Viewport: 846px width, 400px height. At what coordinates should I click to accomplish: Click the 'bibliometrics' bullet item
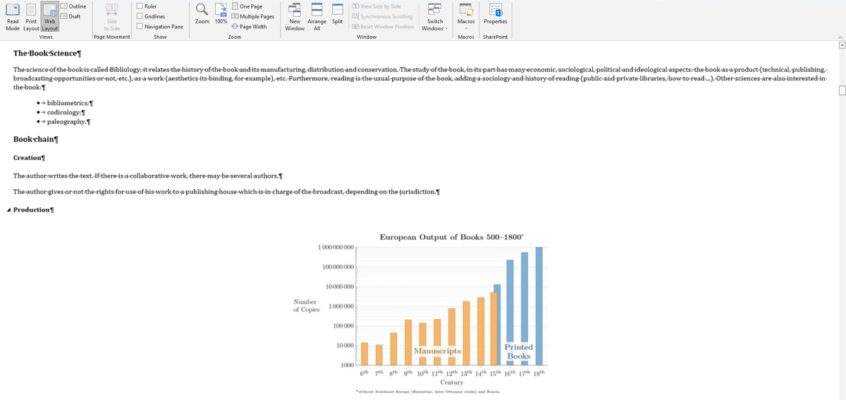click(70, 103)
